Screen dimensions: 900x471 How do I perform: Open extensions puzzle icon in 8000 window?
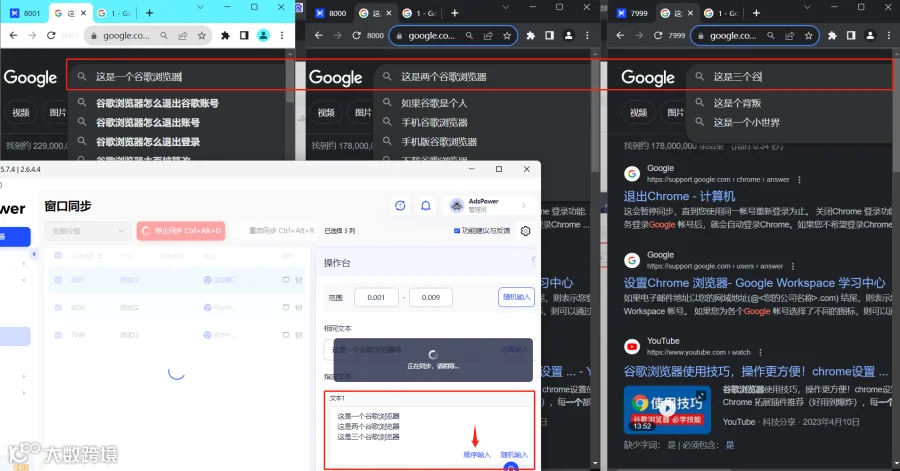(530, 36)
